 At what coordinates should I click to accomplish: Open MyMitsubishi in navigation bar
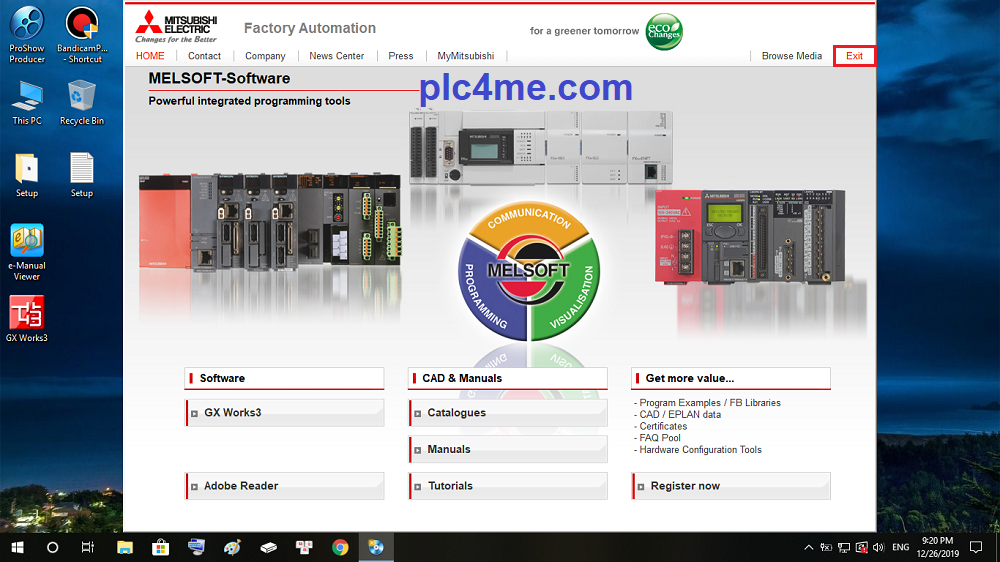(465, 56)
